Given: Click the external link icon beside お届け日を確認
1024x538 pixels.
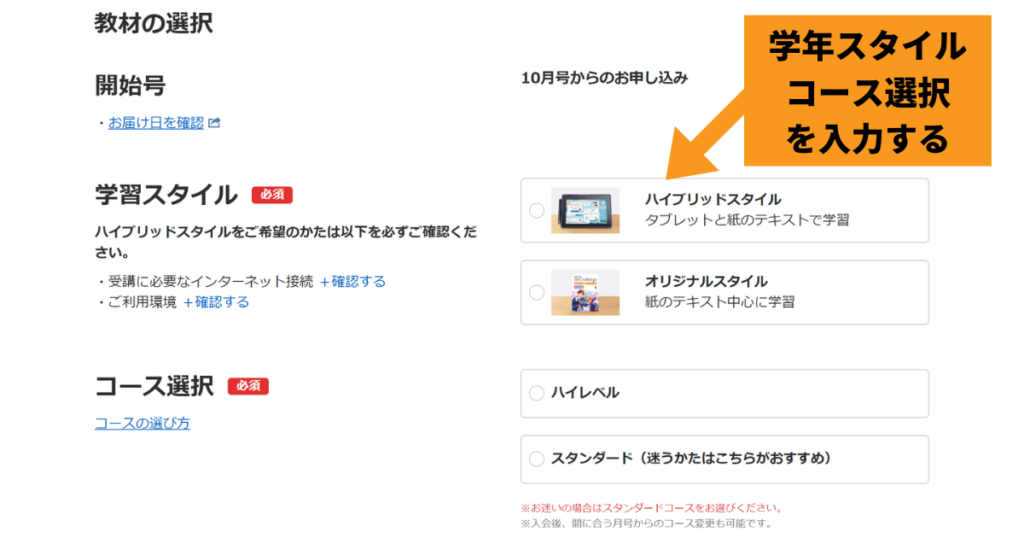Looking at the screenshot, I should (214, 123).
